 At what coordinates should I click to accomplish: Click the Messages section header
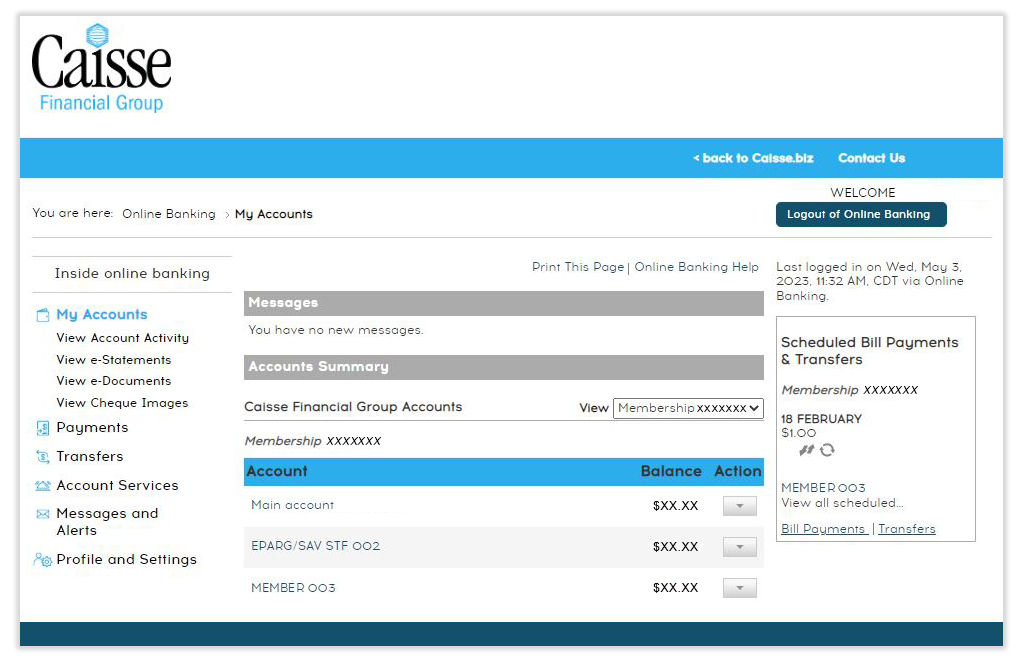pyautogui.click(x=503, y=303)
